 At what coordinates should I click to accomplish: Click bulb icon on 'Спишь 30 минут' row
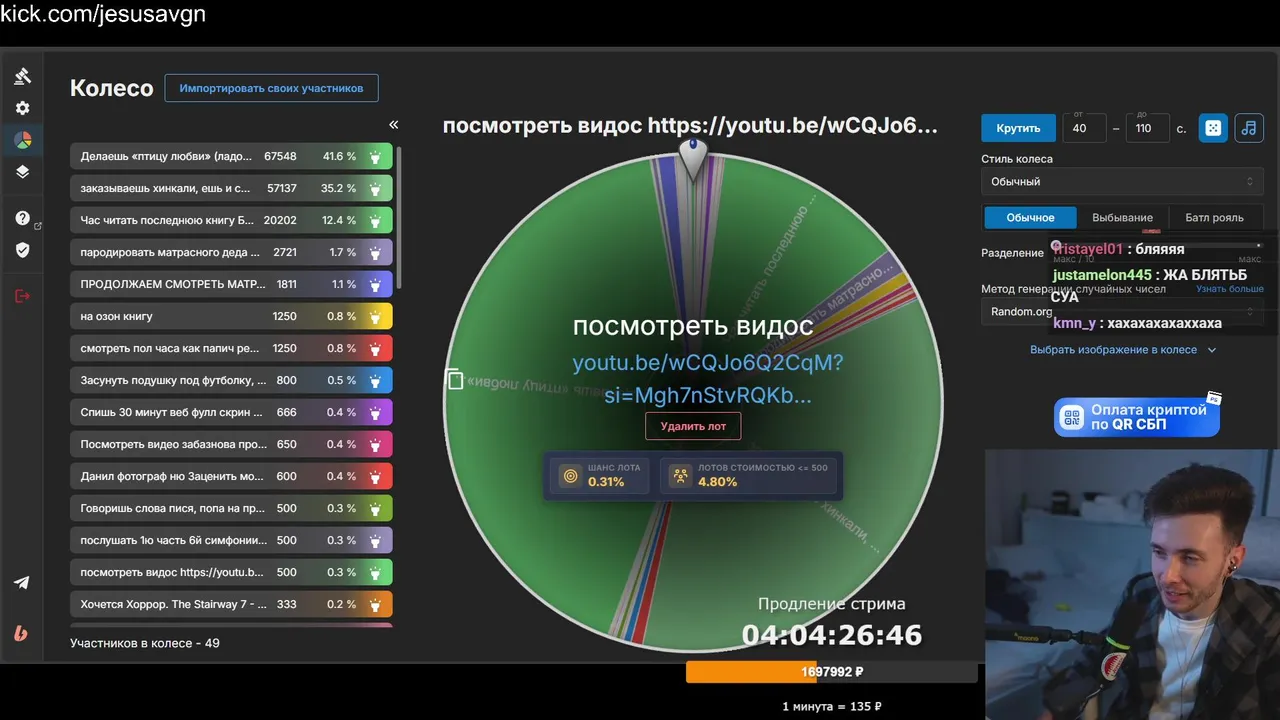376,413
